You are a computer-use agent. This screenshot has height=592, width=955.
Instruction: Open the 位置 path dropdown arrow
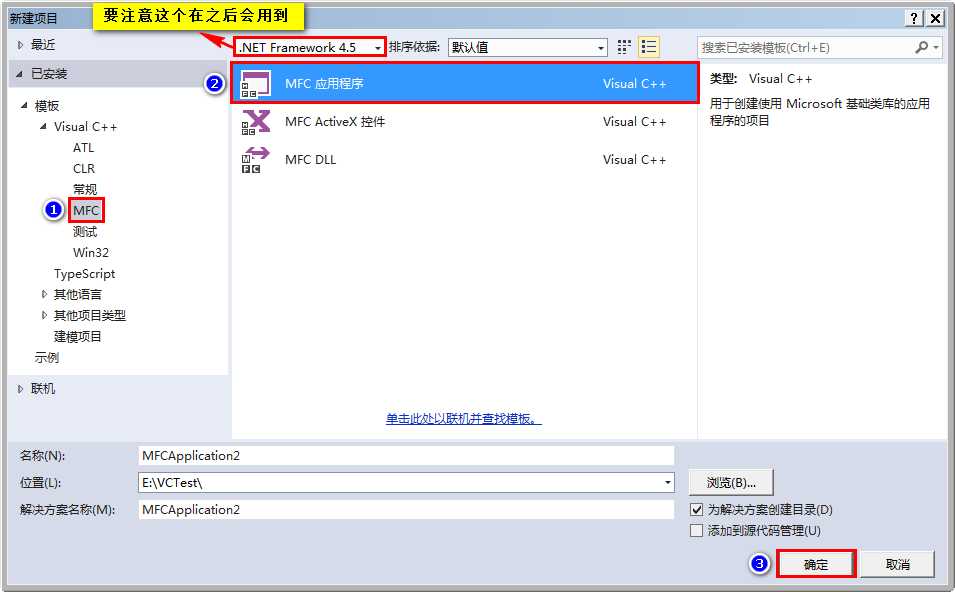[668, 482]
